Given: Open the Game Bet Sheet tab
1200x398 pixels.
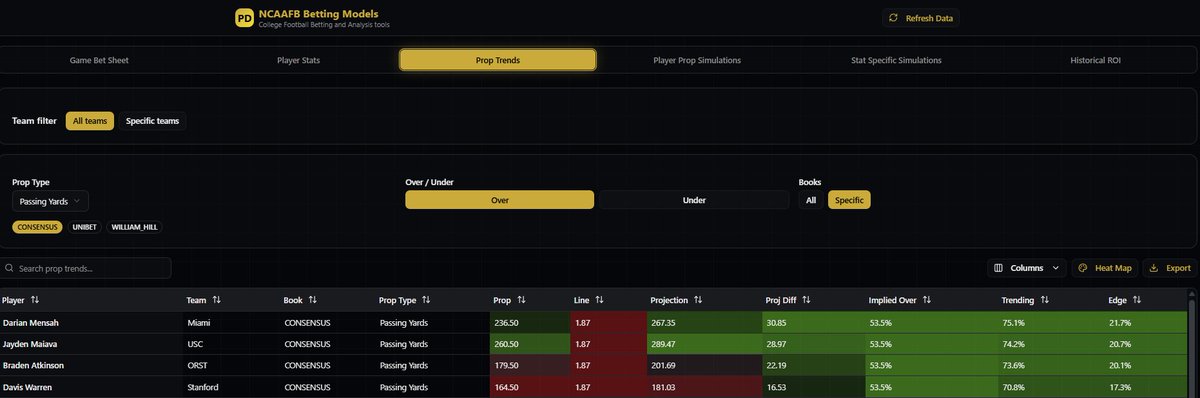Looking at the screenshot, I should 99,60.
